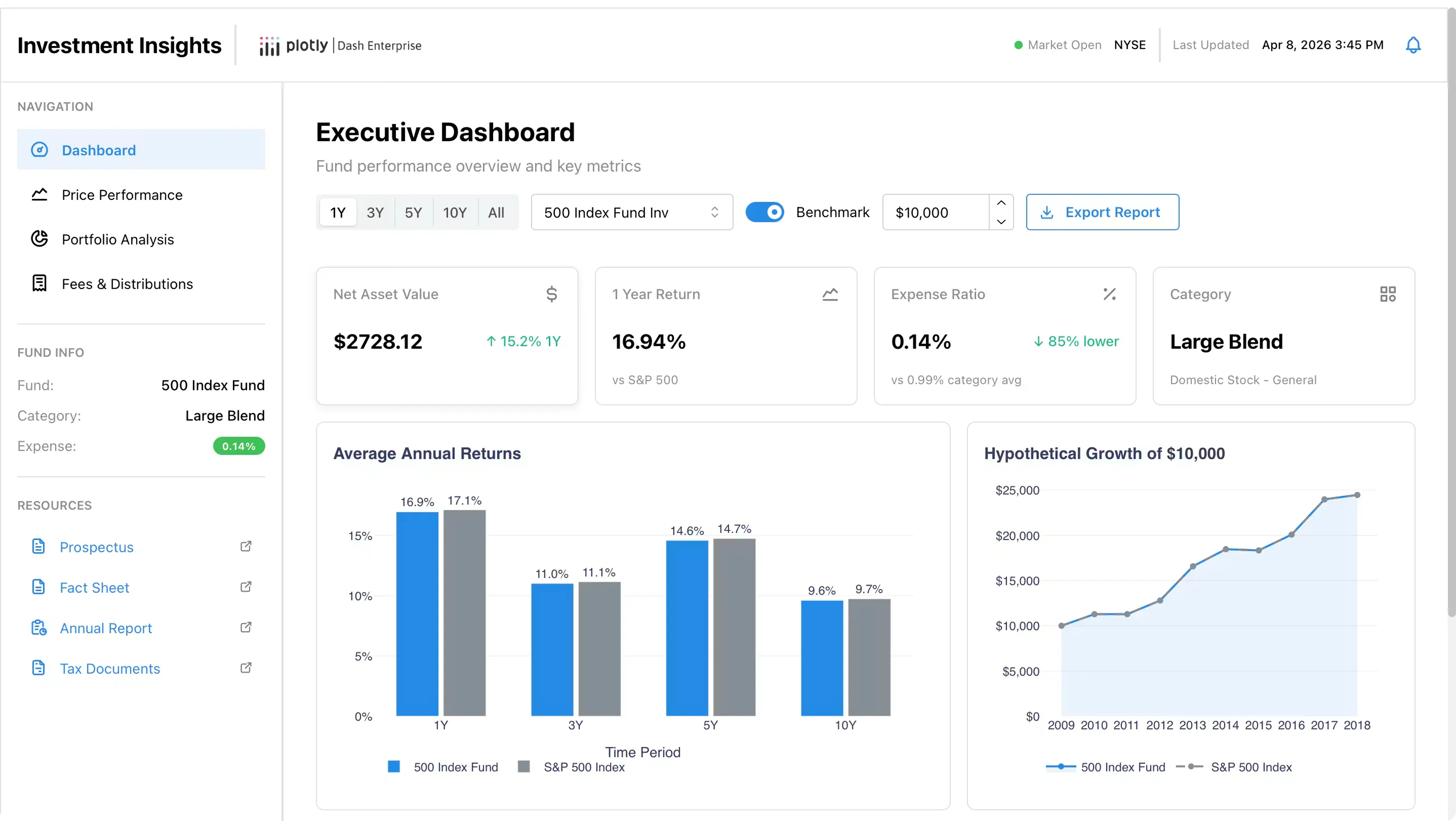Click the Export Report button
The width and height of the screenshot is (1456, 821).
[x=1102, y=213]
